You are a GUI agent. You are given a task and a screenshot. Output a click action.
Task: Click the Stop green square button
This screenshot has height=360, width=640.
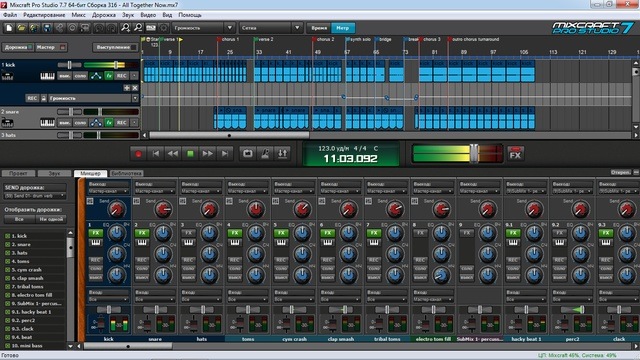[x=190, y=154]
